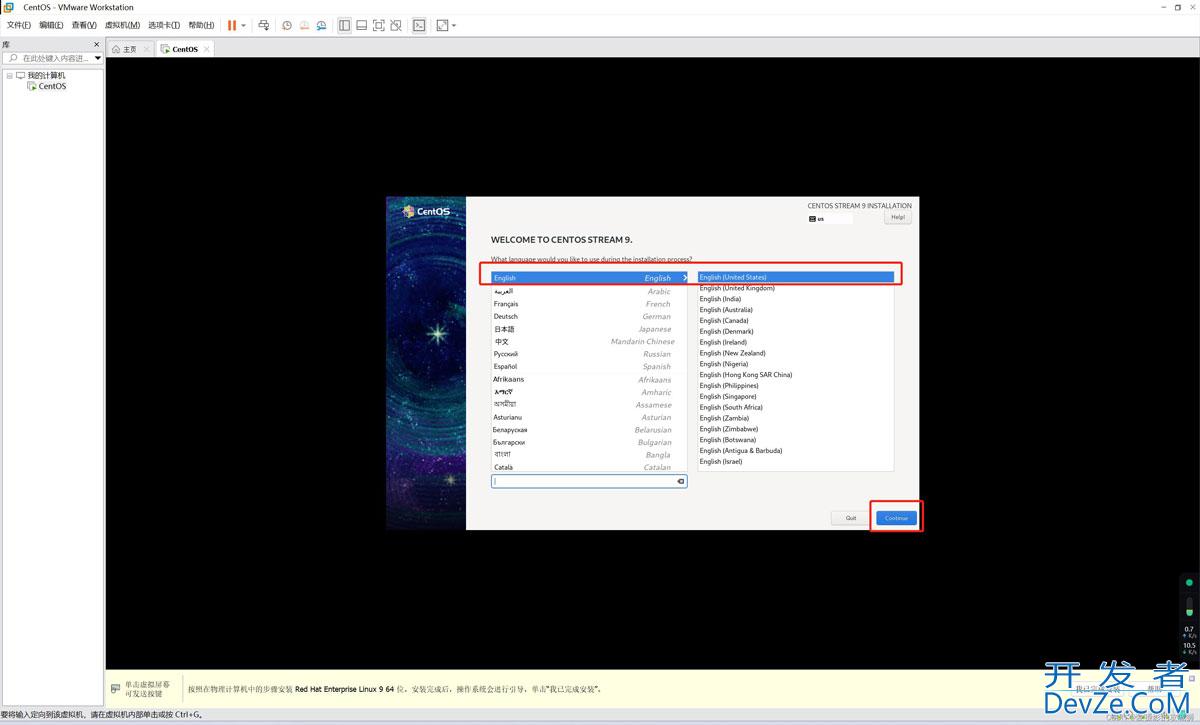Click the Send Ctrl+Alt+Del toolbar icon

(263, 25)
